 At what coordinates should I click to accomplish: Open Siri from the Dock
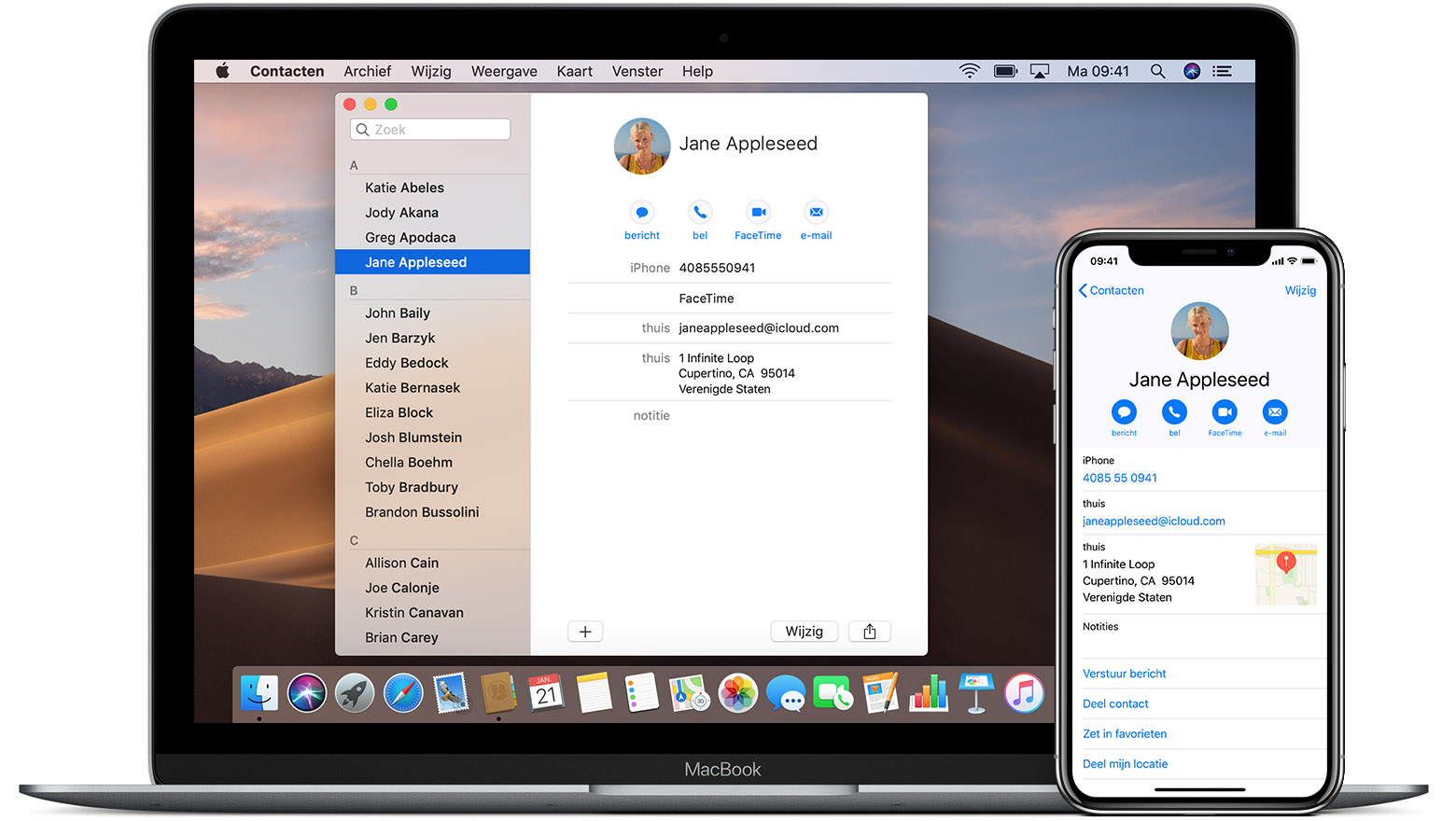pyautogui.click(x=307, y=693)
